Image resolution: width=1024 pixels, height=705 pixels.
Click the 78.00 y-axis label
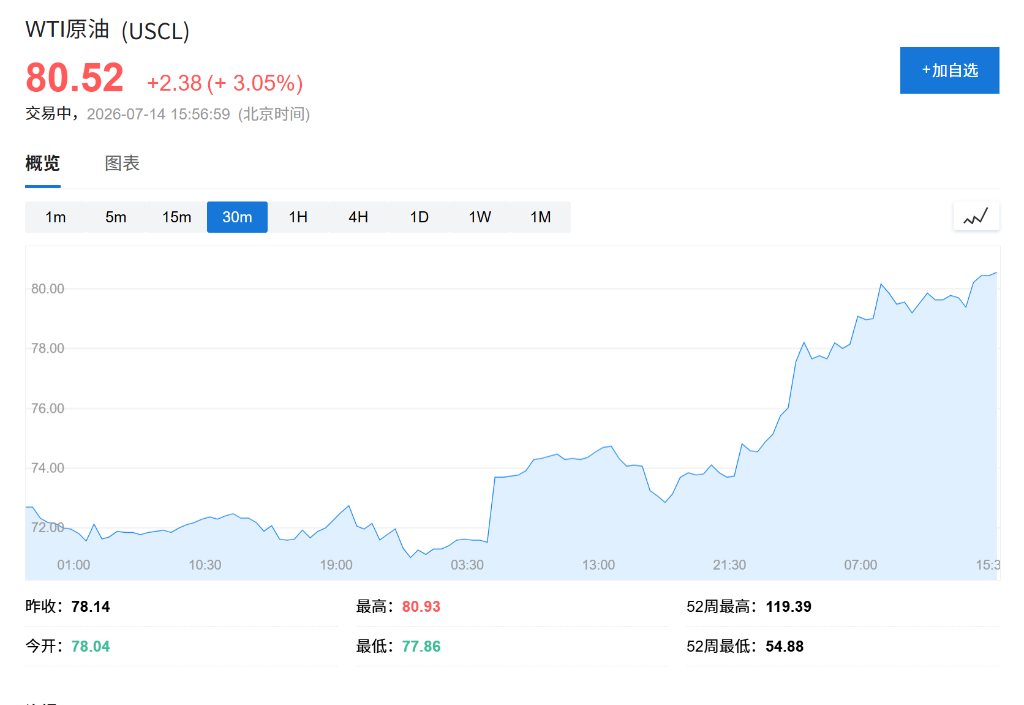tap(48, 348)
